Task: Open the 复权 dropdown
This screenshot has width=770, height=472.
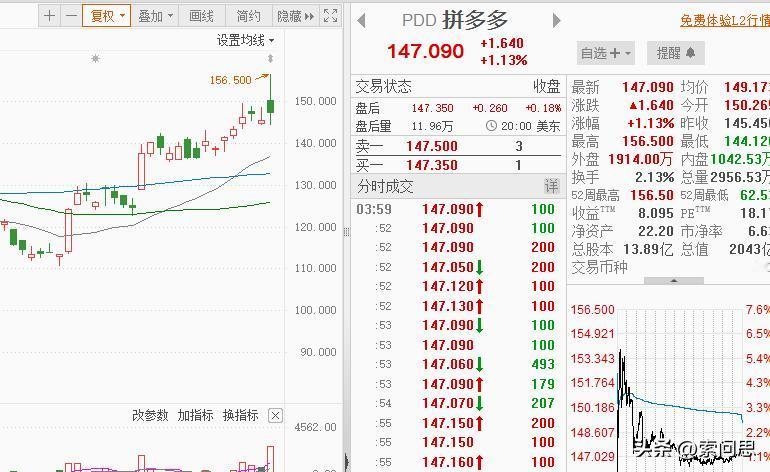Action: 107,16
